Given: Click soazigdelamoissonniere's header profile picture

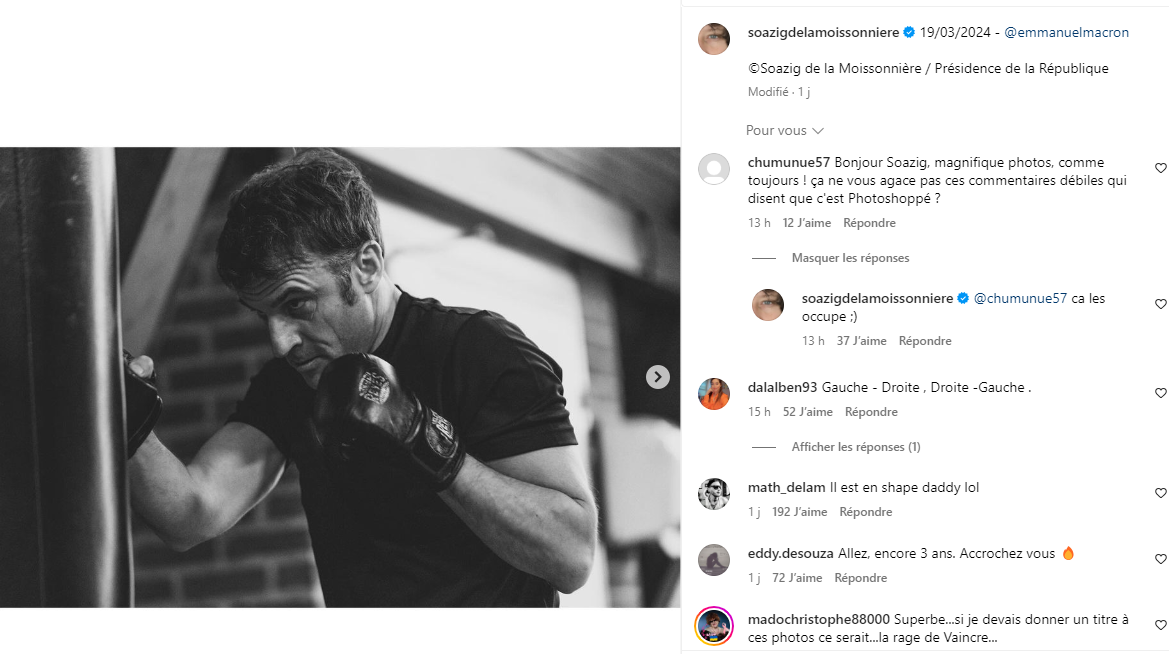Looking at the screenshot, I should coord(714,37).
